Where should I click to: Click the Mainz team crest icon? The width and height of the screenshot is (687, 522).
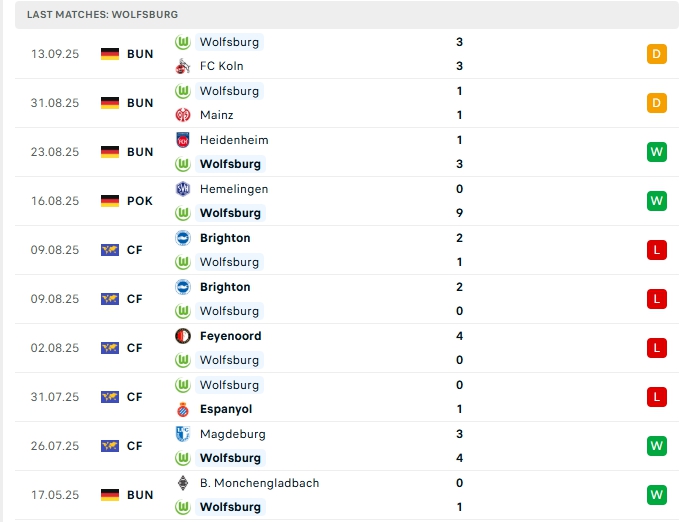coord(183,115)
